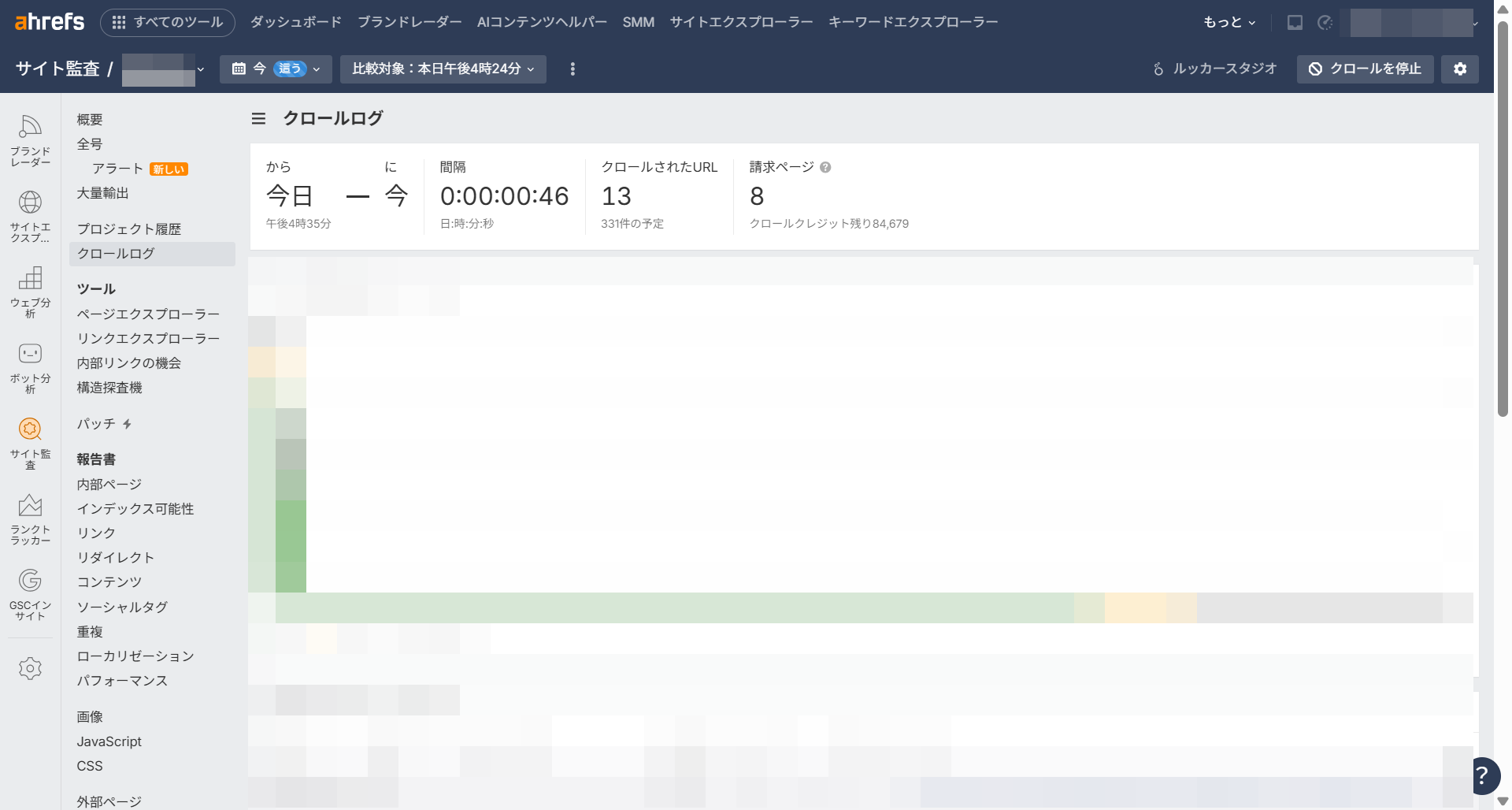Click the highlighted Site Audit gear icon
This screenshot has height=810, width=1512.
(30, 429)
